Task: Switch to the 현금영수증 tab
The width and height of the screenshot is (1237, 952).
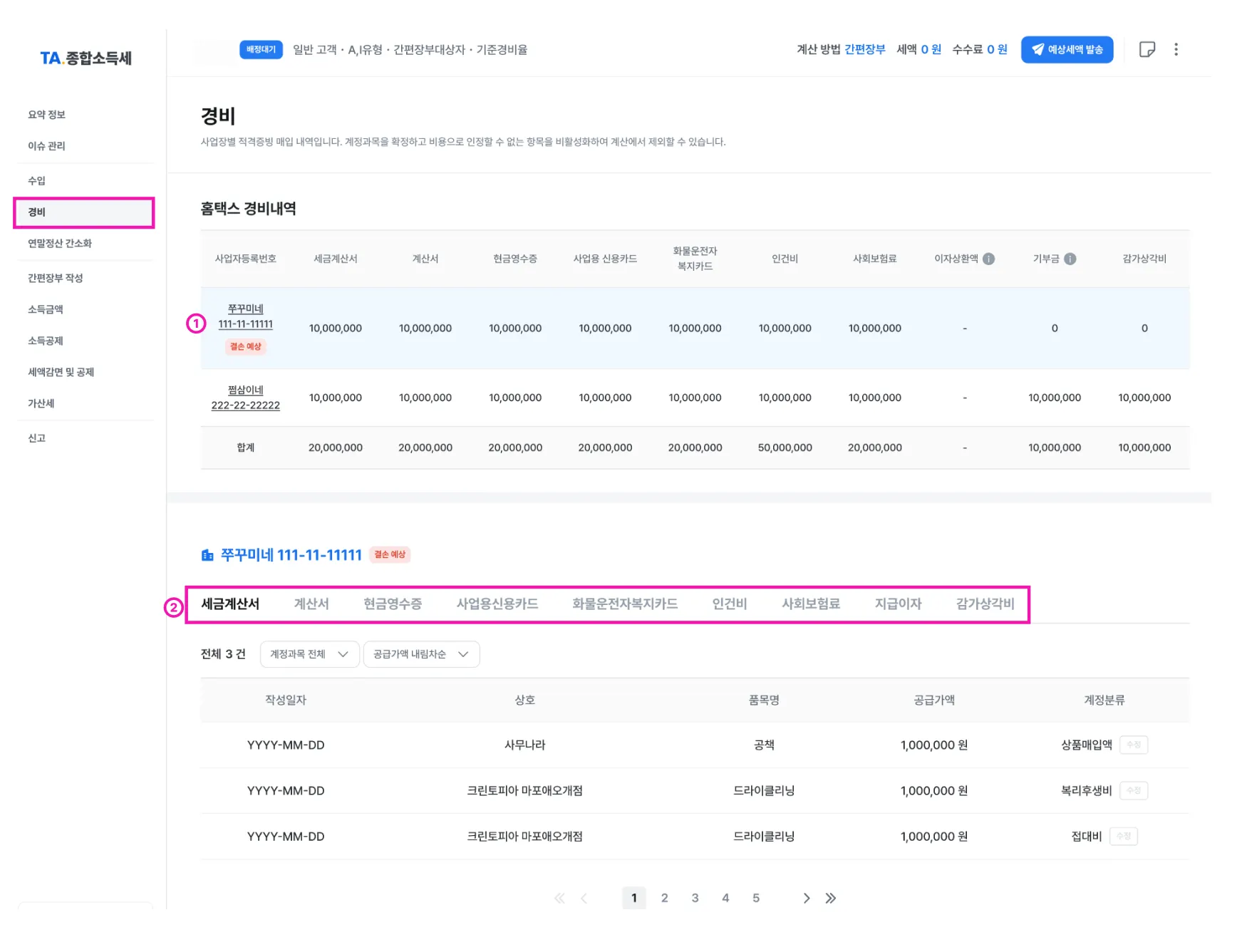Action: point(393,604)
